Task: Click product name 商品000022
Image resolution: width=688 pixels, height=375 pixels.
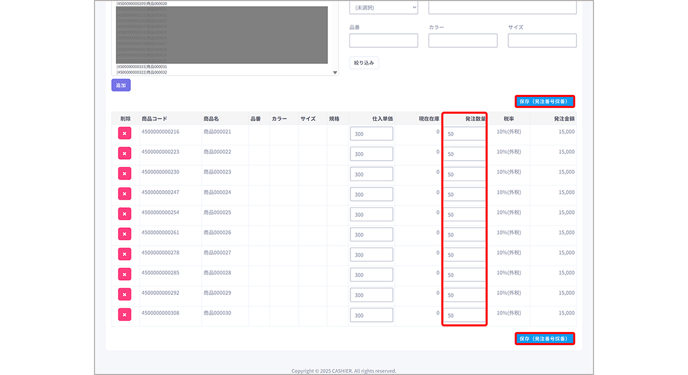Action: [217, 152]
